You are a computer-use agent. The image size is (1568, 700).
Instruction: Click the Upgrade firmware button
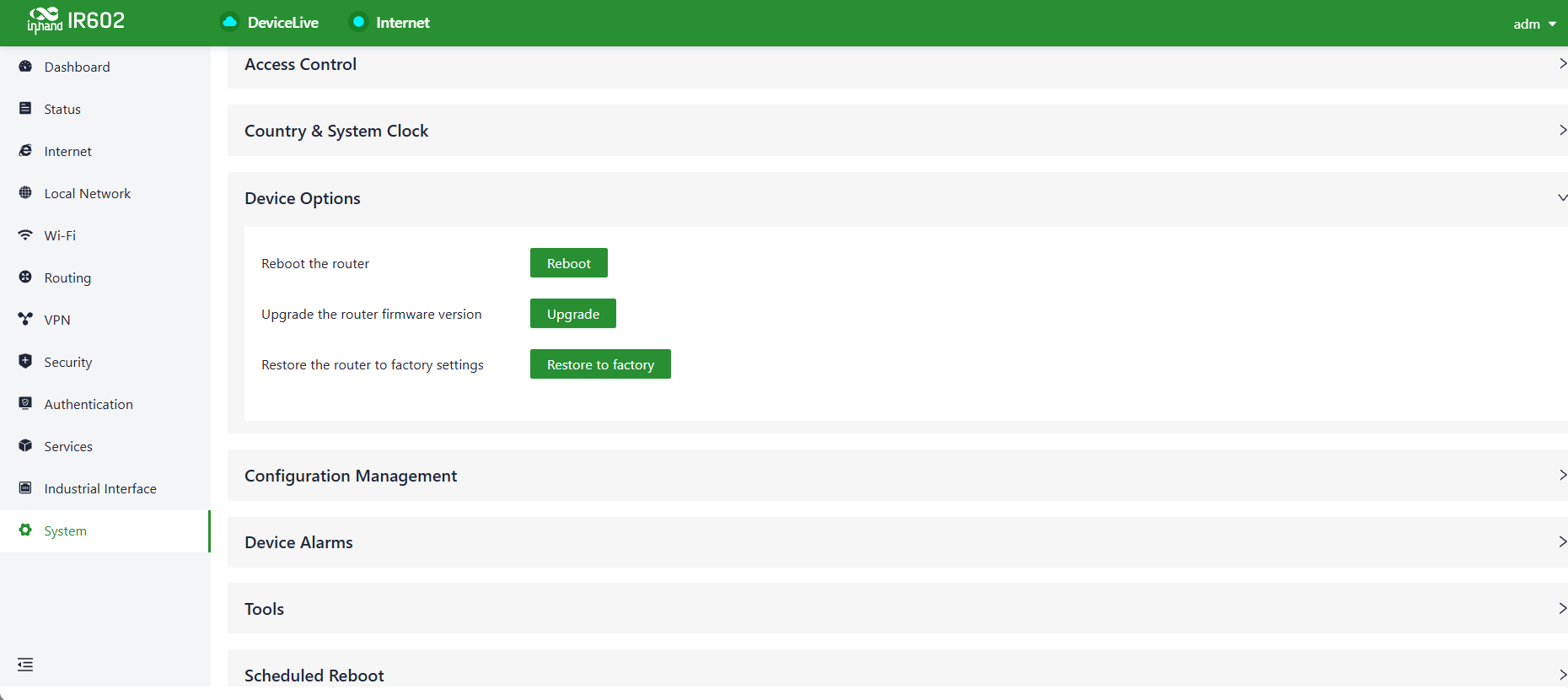tap(573, 314)
